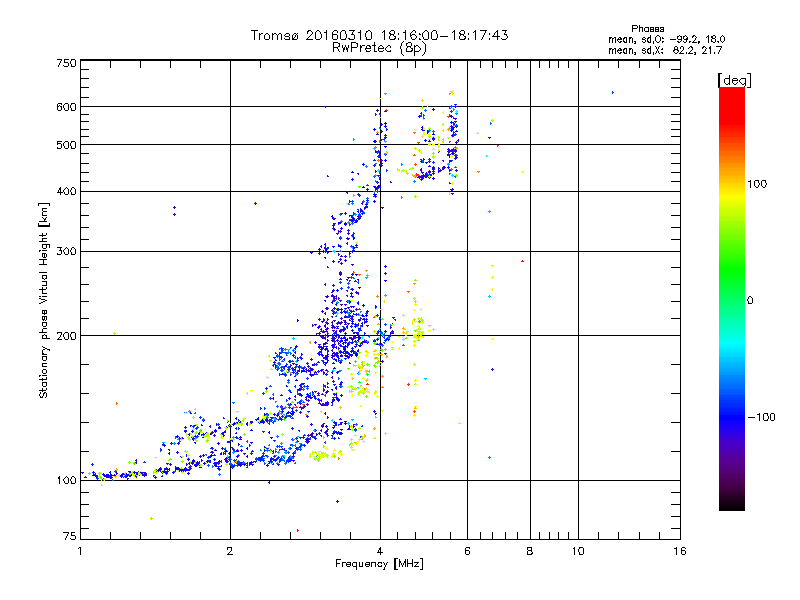Click the x-axis tick label '16'
The image size is (800, 600).
680,551
